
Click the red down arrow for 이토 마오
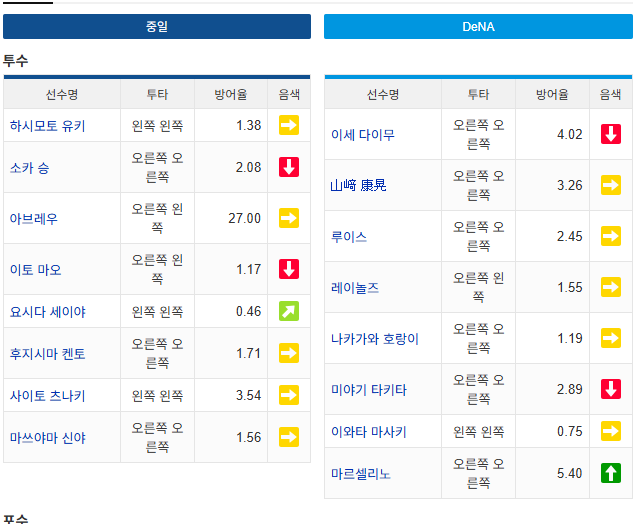click(x=289, y=269)
